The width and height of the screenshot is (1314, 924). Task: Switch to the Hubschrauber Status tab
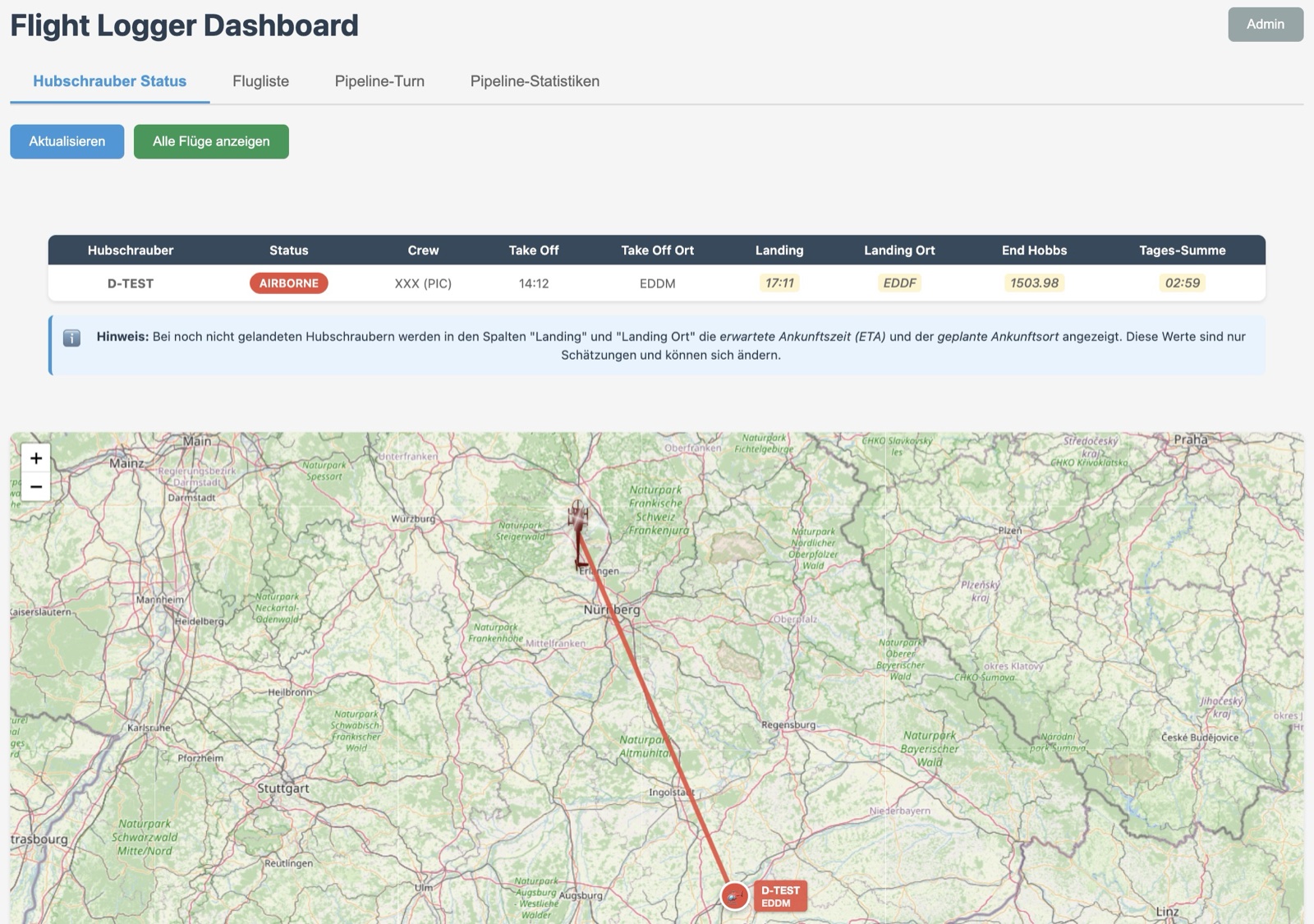pos(109,81)
